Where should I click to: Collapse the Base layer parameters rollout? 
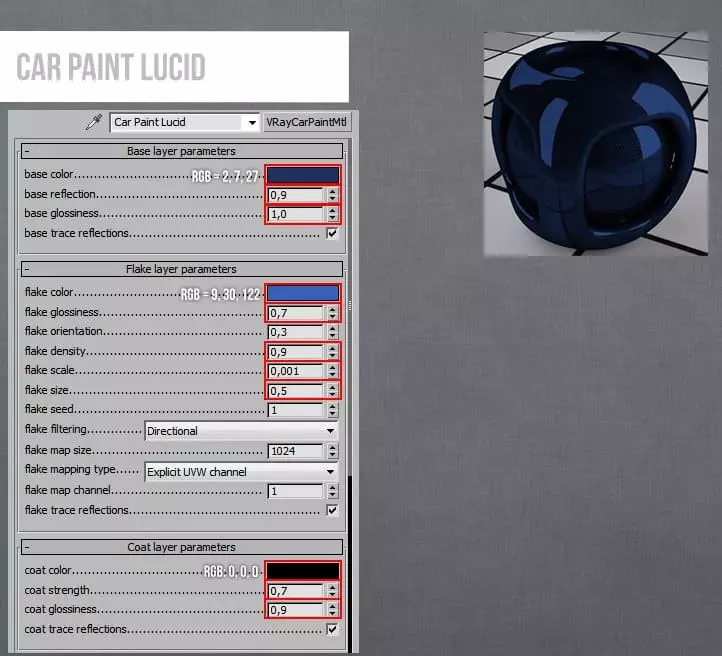182,151
